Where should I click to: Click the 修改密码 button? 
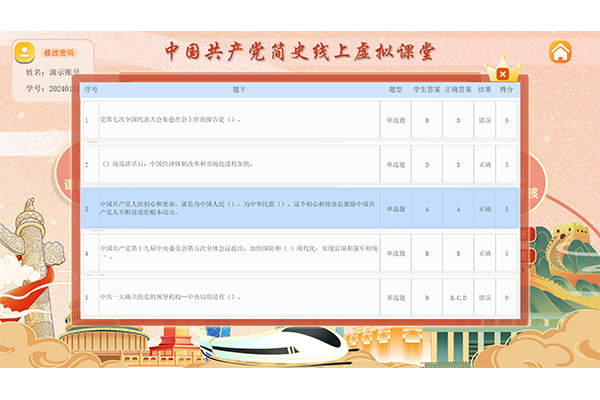59,53
